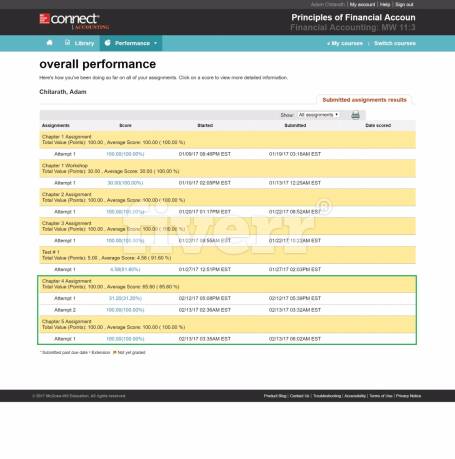Click submitted time 02/13/17 06:02AM EST
The width and height of the screenshot is (455, 459).
click(x=295, y=339)
